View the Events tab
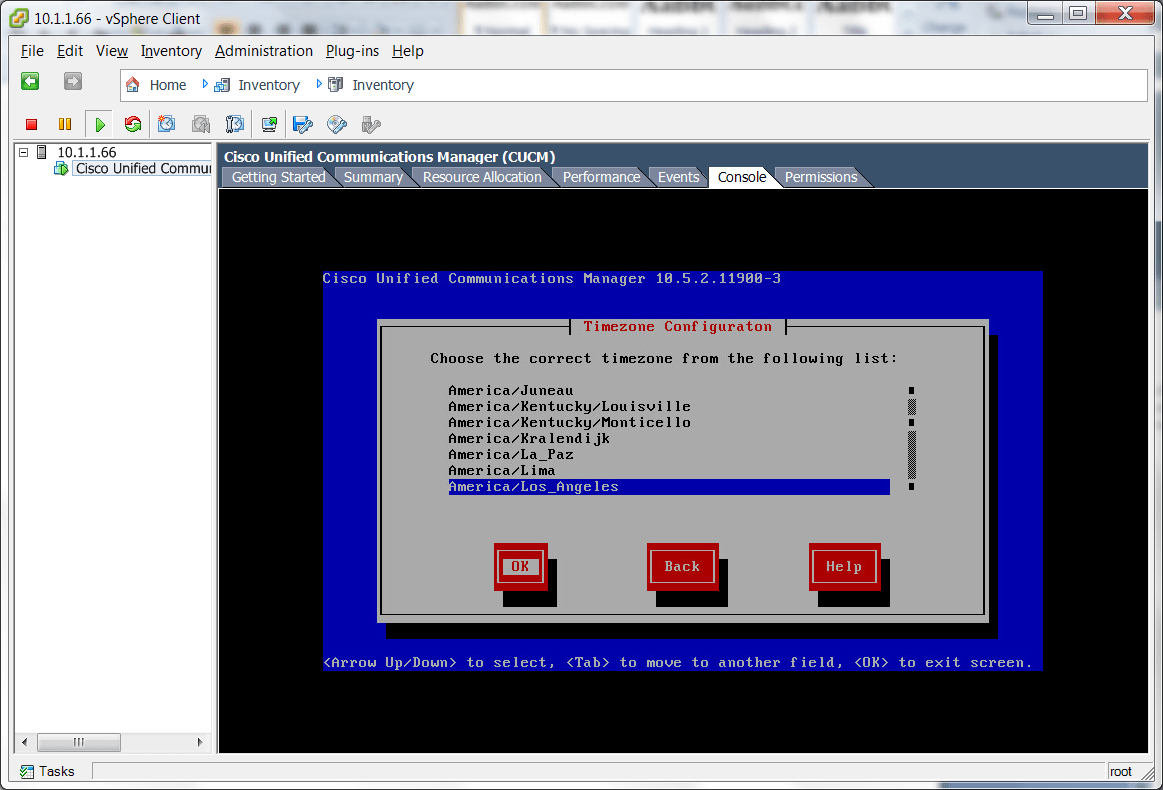The width and height of the screenshot is (1163, 790). coord(679,177)
